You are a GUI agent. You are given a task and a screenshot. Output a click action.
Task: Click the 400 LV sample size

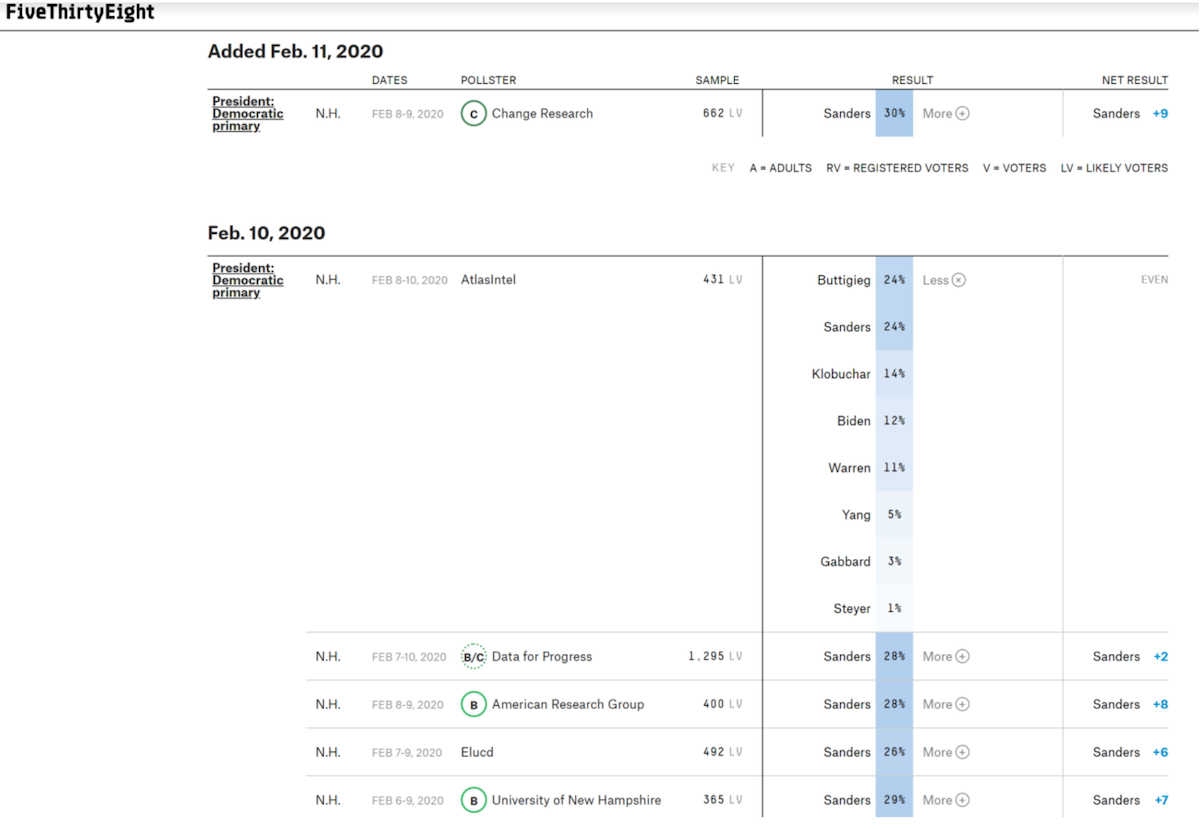(x=722, y=705)
